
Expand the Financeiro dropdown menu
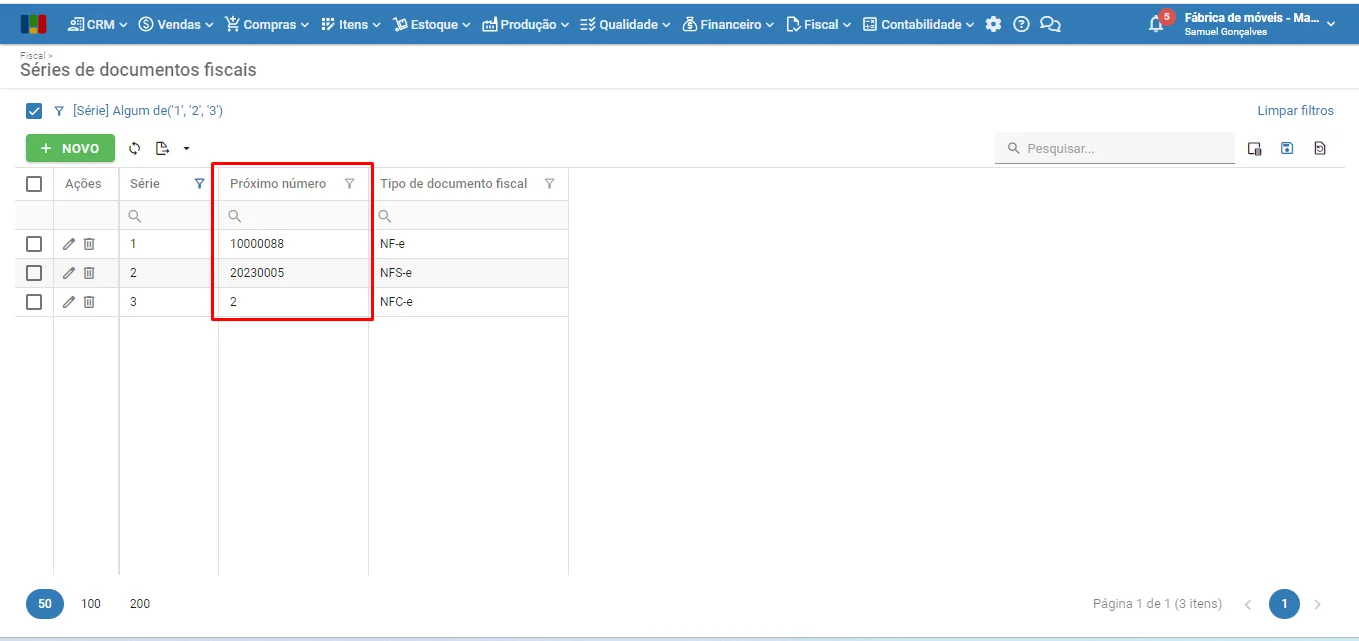(728, 24)
